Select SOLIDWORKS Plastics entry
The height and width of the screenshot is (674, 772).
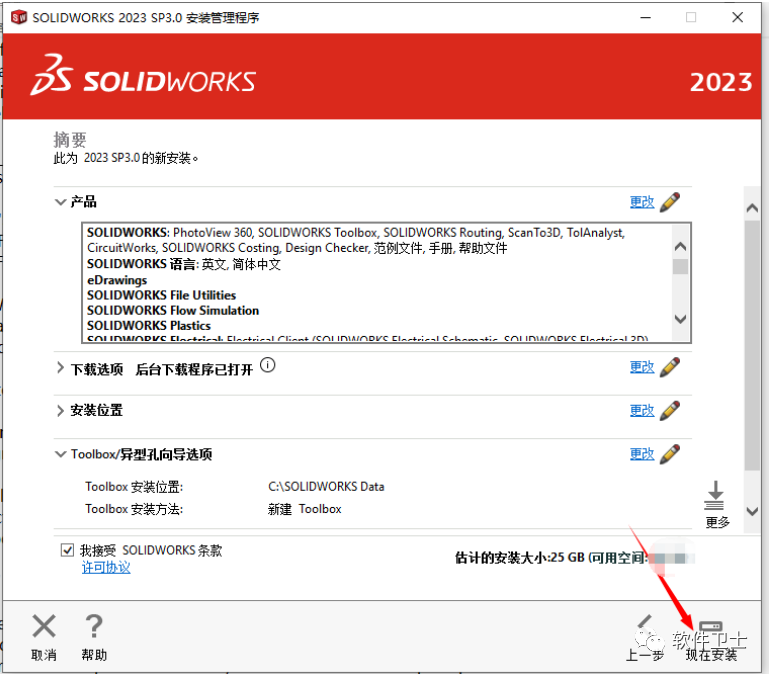149,326
